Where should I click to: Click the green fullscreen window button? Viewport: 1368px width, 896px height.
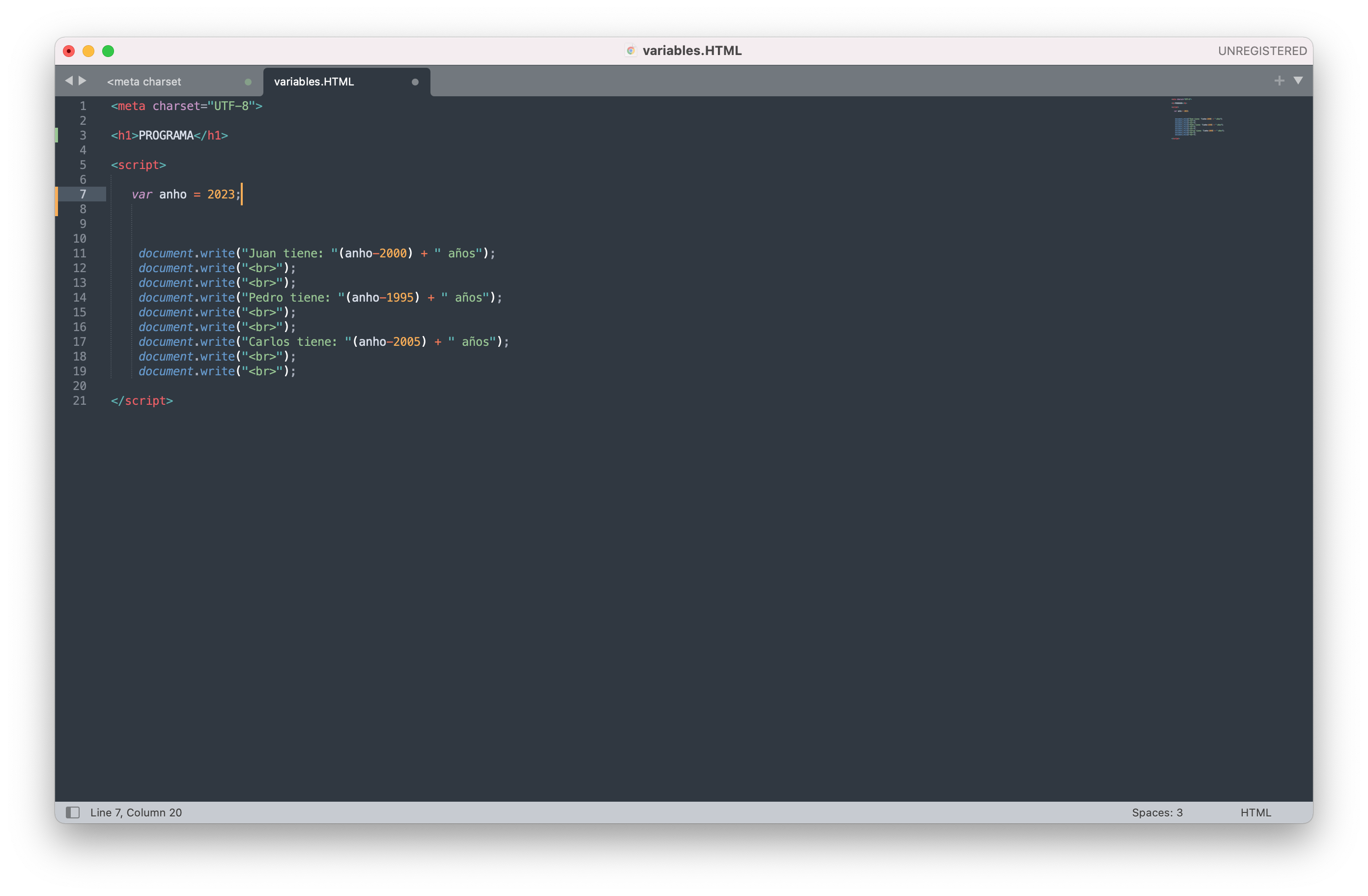108,51
